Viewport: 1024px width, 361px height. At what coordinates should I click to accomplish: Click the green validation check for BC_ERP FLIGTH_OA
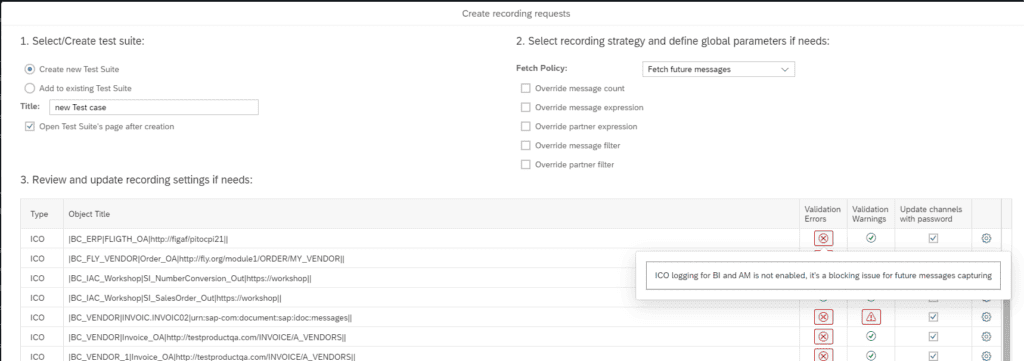pyautogui.click(x=871, y=238)
